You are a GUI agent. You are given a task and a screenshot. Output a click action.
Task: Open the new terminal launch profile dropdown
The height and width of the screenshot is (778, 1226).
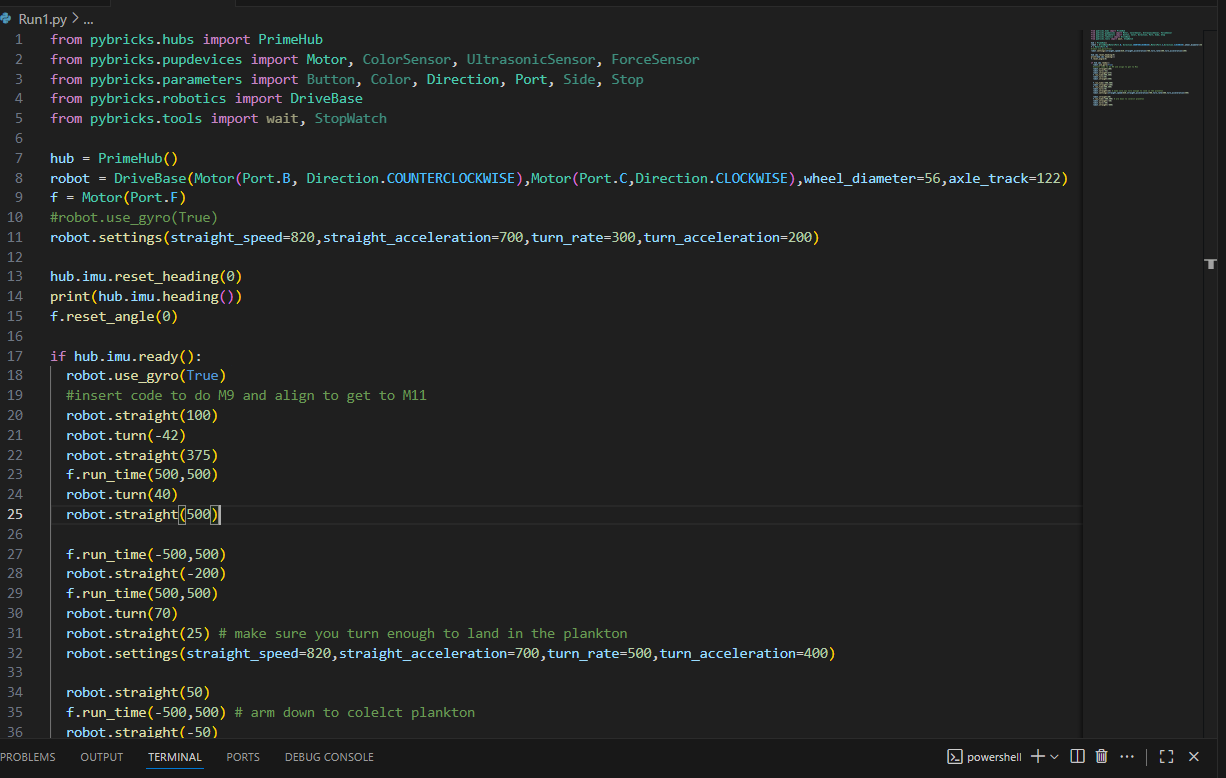coord(1054,757)
